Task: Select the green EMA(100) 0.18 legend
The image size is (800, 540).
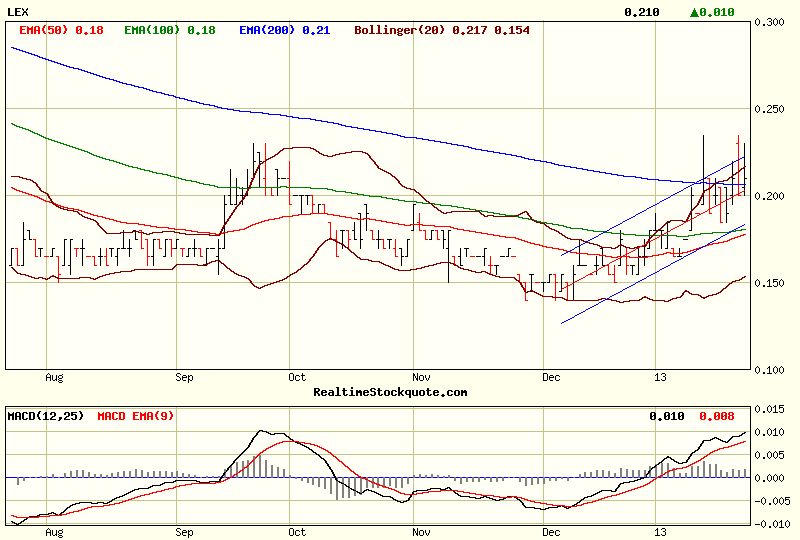Action: [x=170, y=30]
